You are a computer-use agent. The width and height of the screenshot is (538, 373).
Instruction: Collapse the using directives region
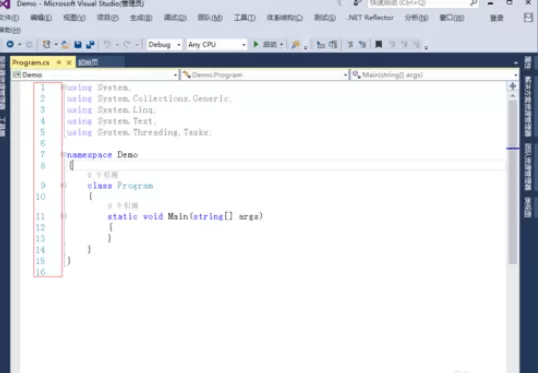tap(63, 88)
